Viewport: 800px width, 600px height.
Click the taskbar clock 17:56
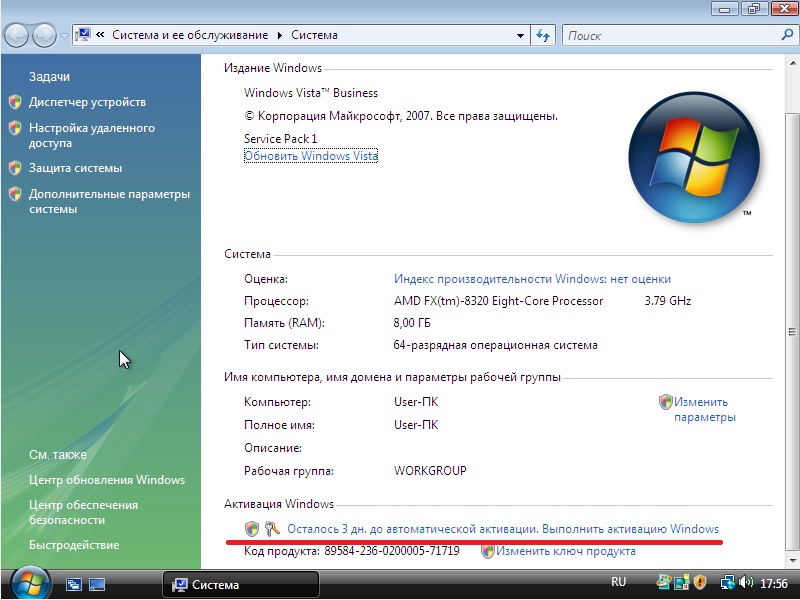774,583
